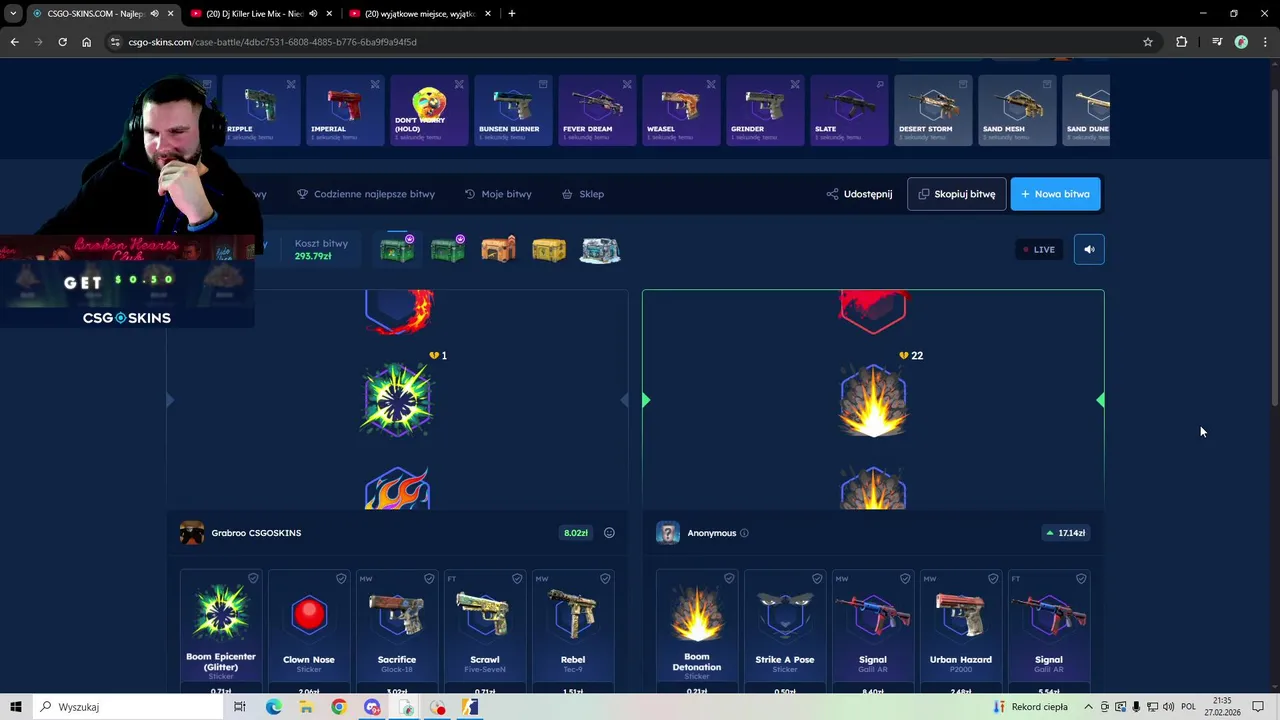Click shield icon on Urban Hazard card
Image resolution: width=1280 pixels, height=720 pixels.
993,578
